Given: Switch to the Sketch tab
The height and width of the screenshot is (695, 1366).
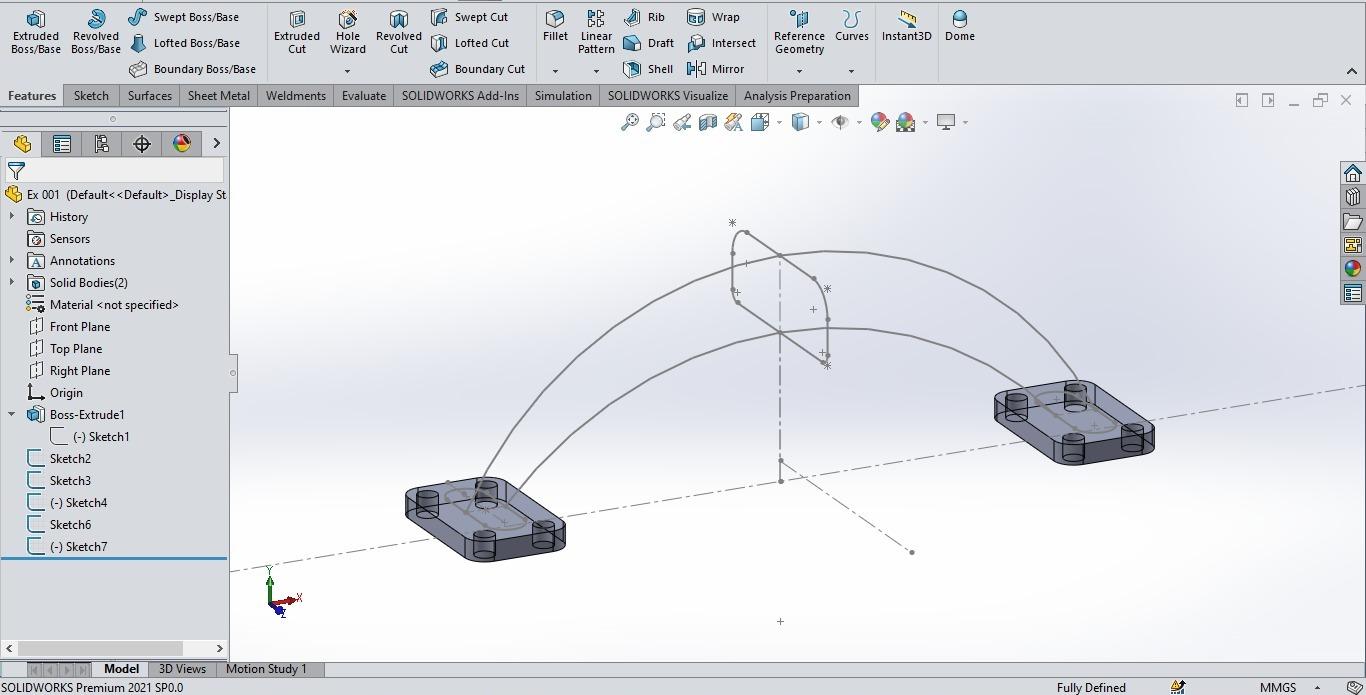Looking at the screenshot, I should 90,96.
